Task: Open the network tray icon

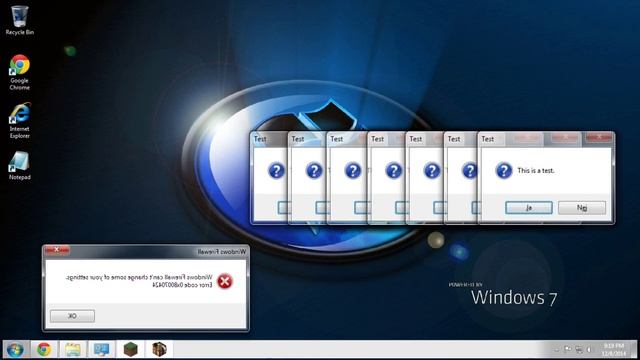Action: [x=579, y=350]
